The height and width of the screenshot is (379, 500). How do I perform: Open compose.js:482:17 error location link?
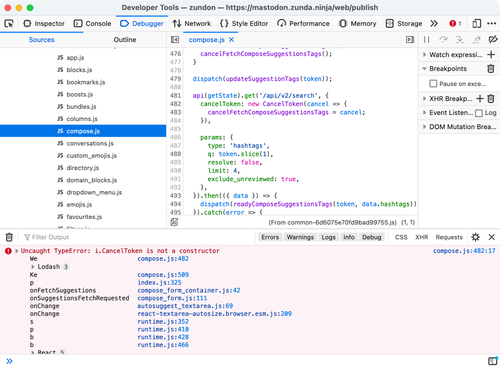(x=464, y=251)
